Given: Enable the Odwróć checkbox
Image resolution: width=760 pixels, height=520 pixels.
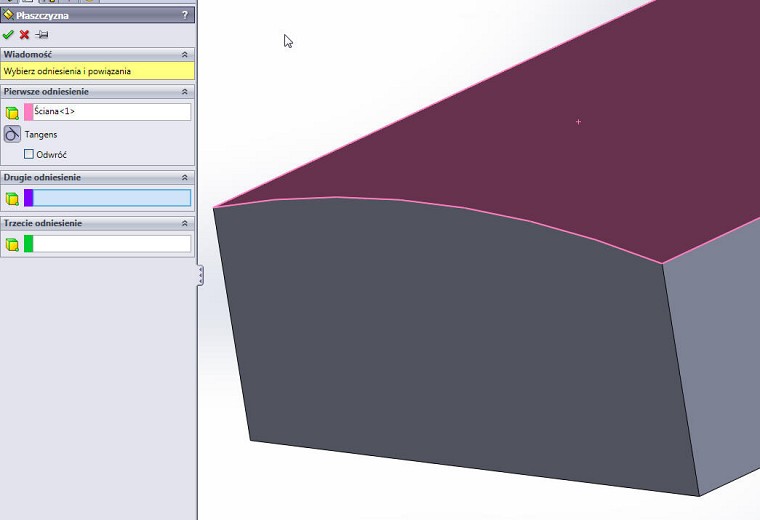Looking at the screenshot, I should point(29,154).
